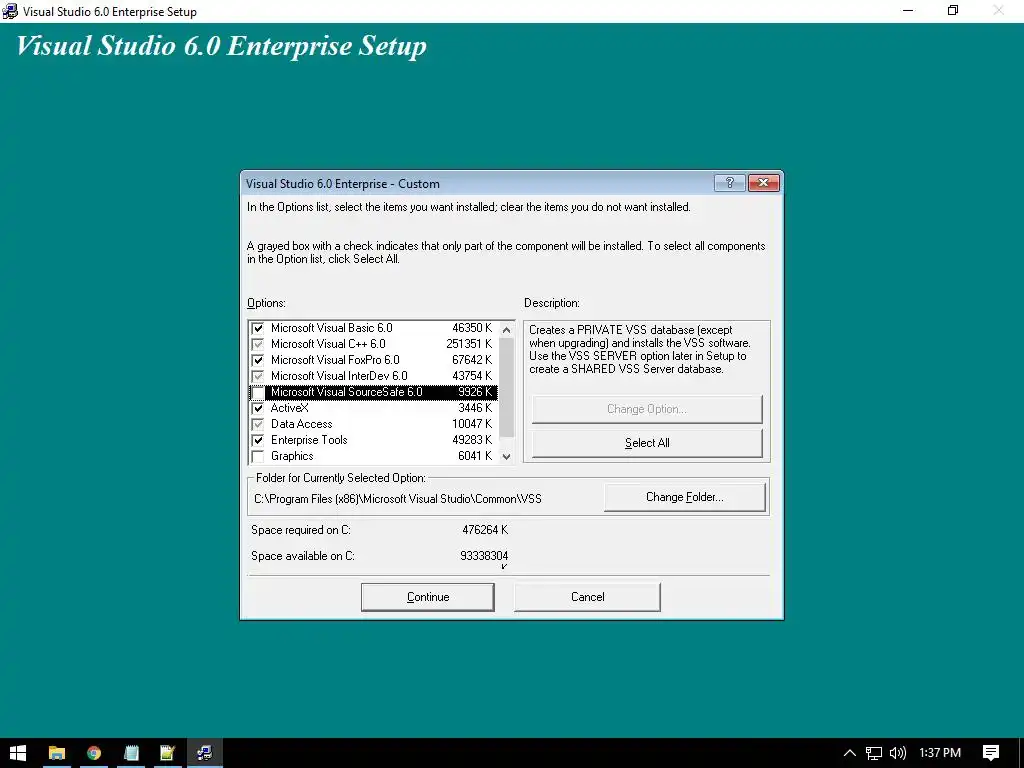Viewport: 1024px width, 768px height.
Task: Click the grayed Change Option button
Action: pyautogui.click(x=647, y=409)
